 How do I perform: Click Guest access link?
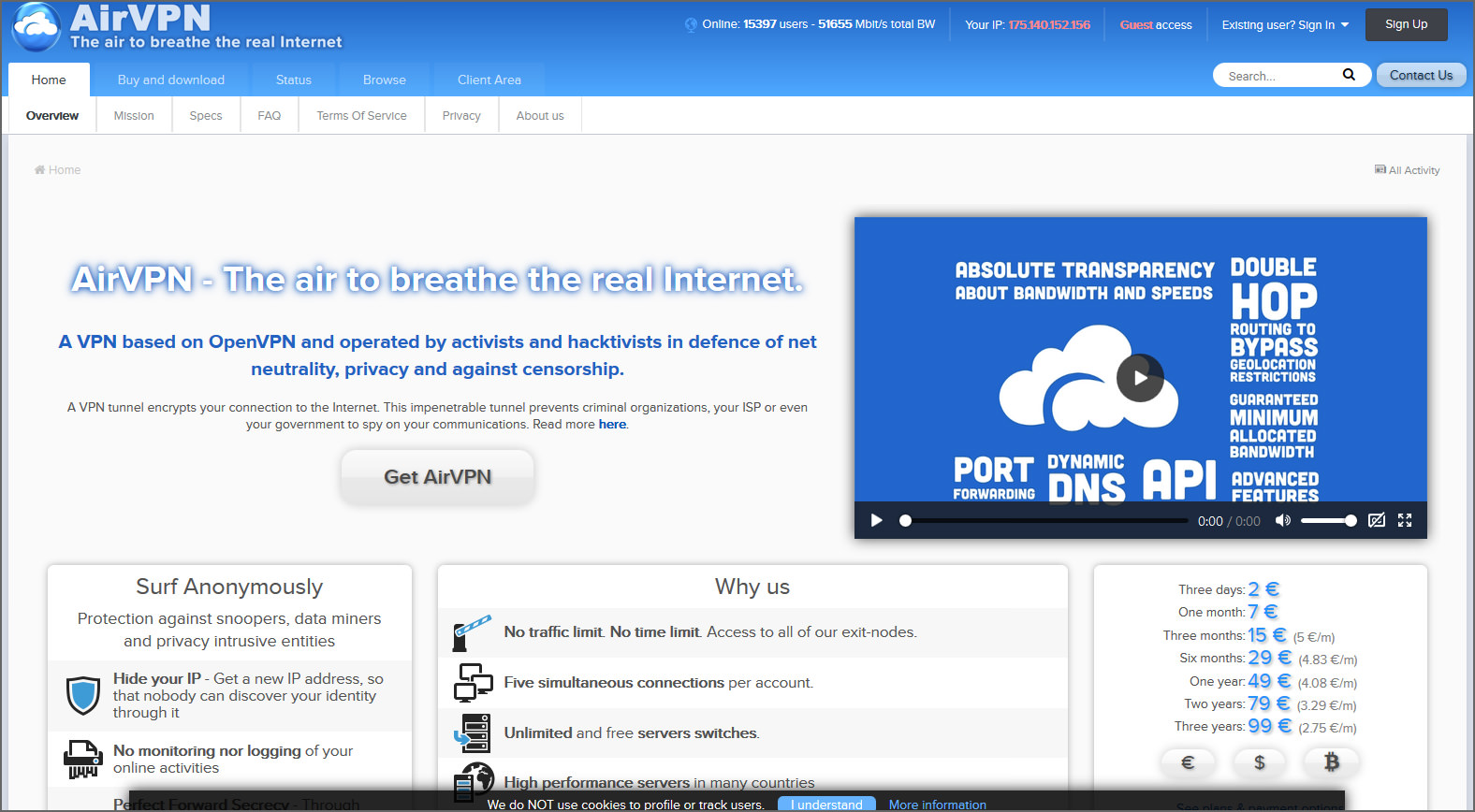(1156, 25)
